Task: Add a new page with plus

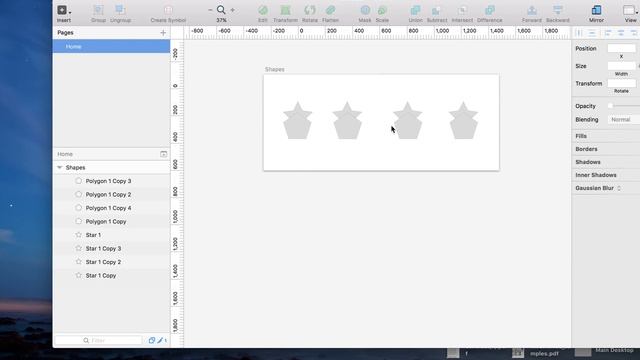Action: click(163, 33)
